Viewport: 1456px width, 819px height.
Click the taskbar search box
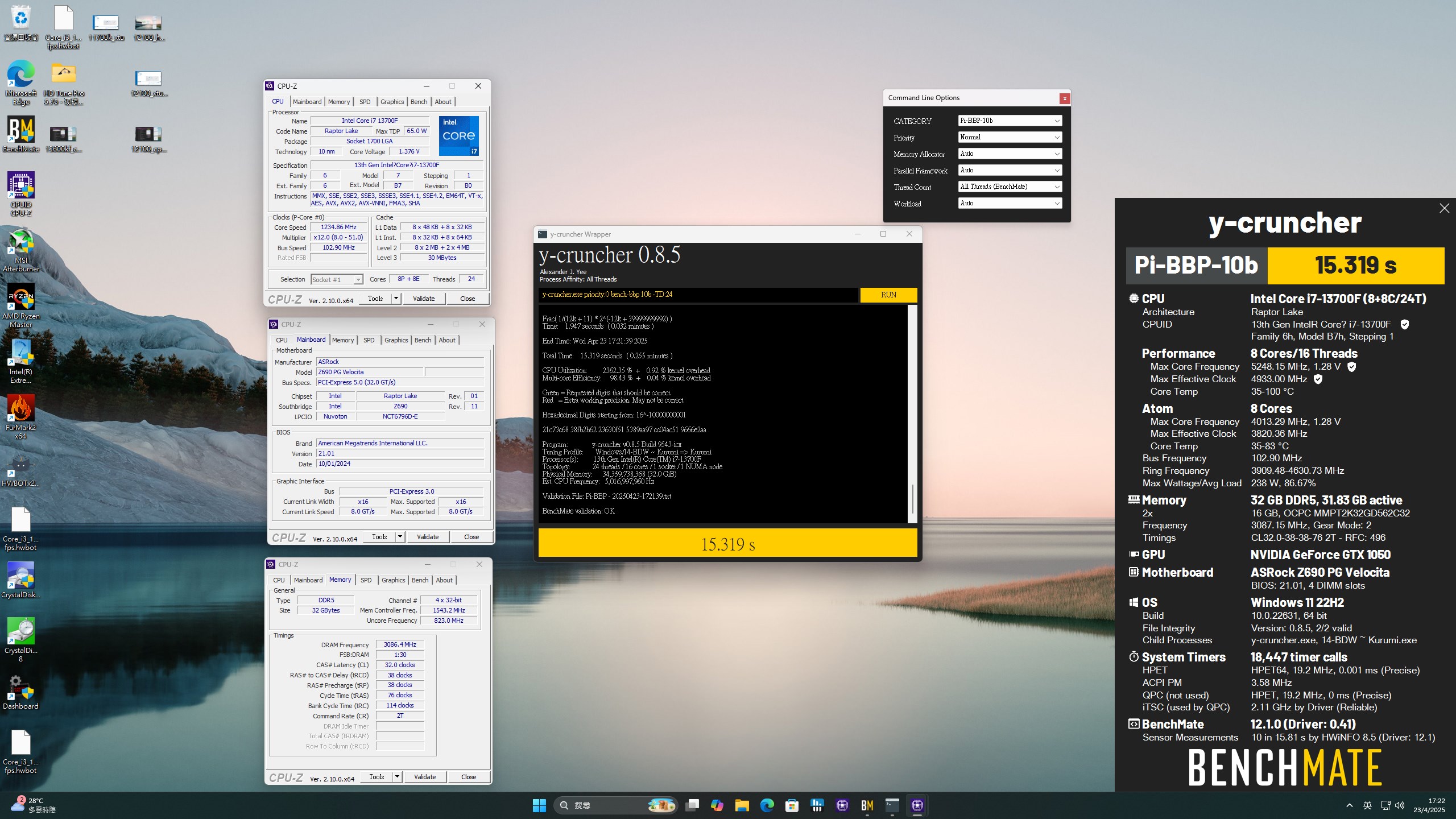tap(615, 805)
